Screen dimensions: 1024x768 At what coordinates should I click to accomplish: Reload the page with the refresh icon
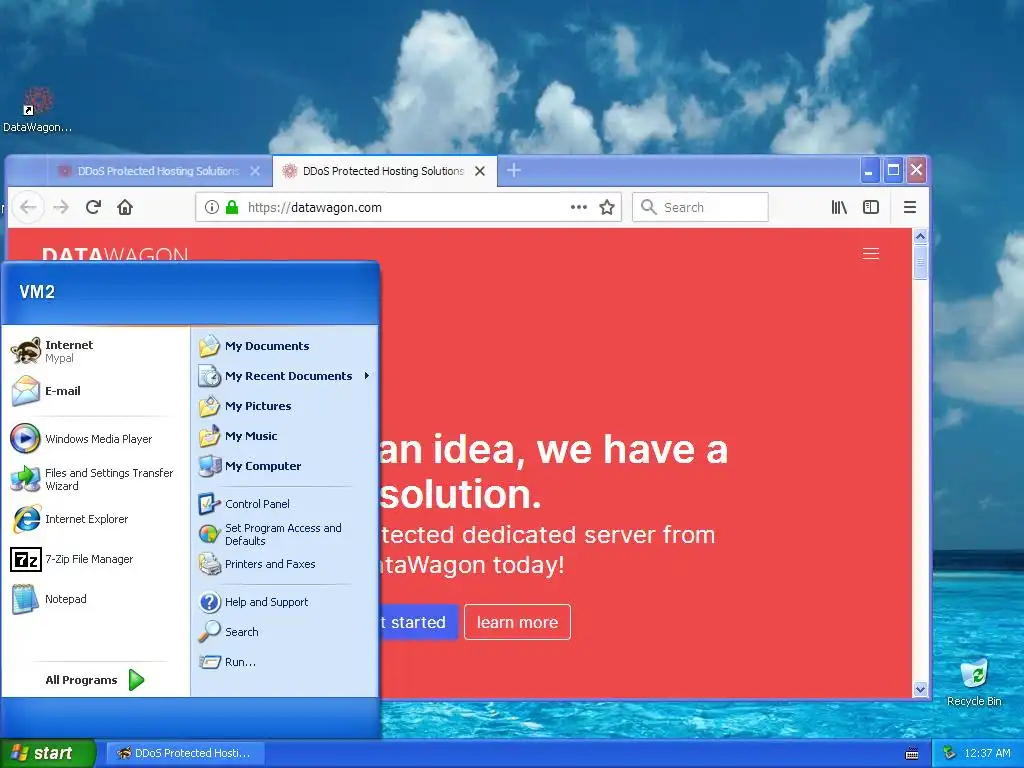[x=93, y=208]
